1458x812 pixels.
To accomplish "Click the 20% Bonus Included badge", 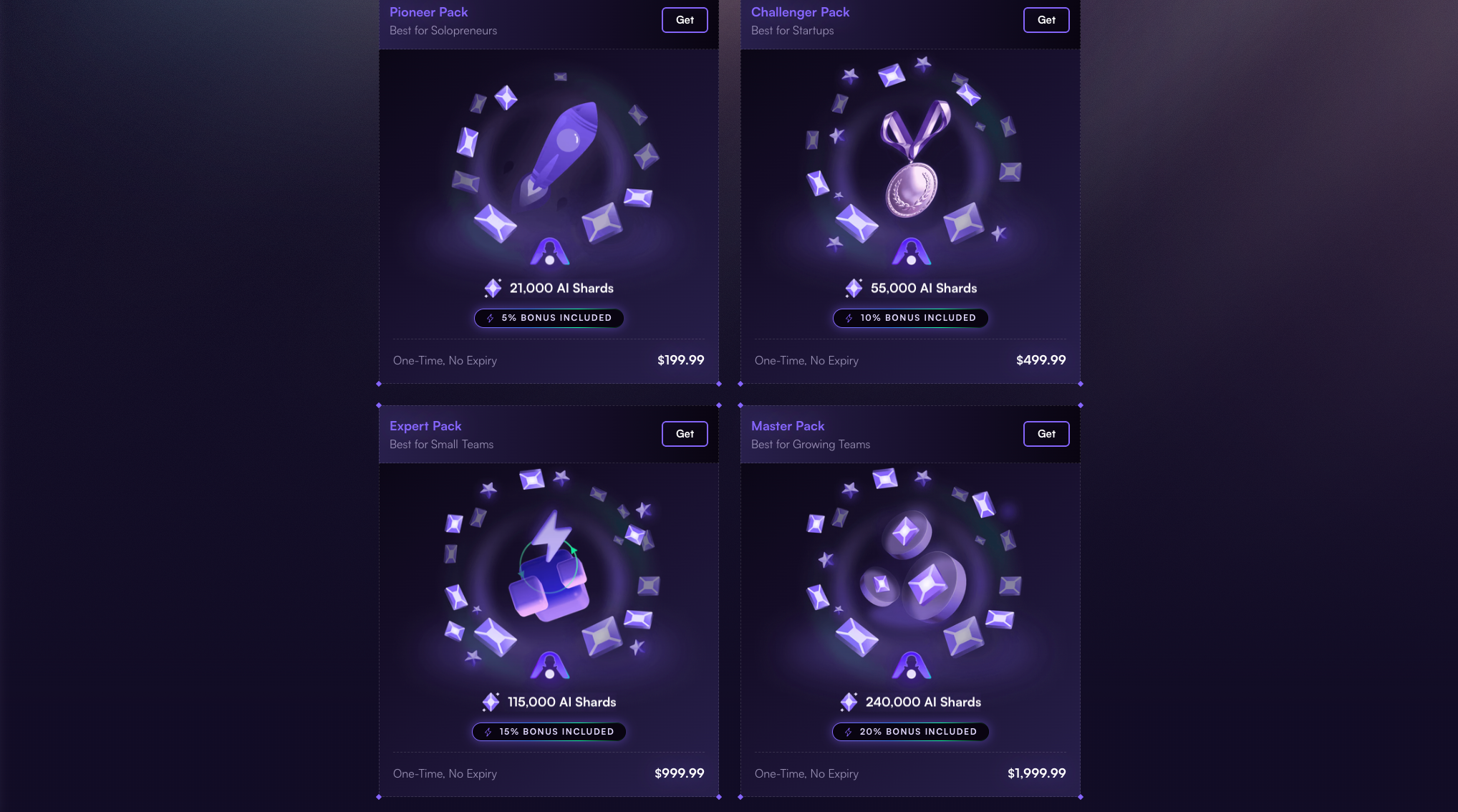I will [x=910, y=732].
